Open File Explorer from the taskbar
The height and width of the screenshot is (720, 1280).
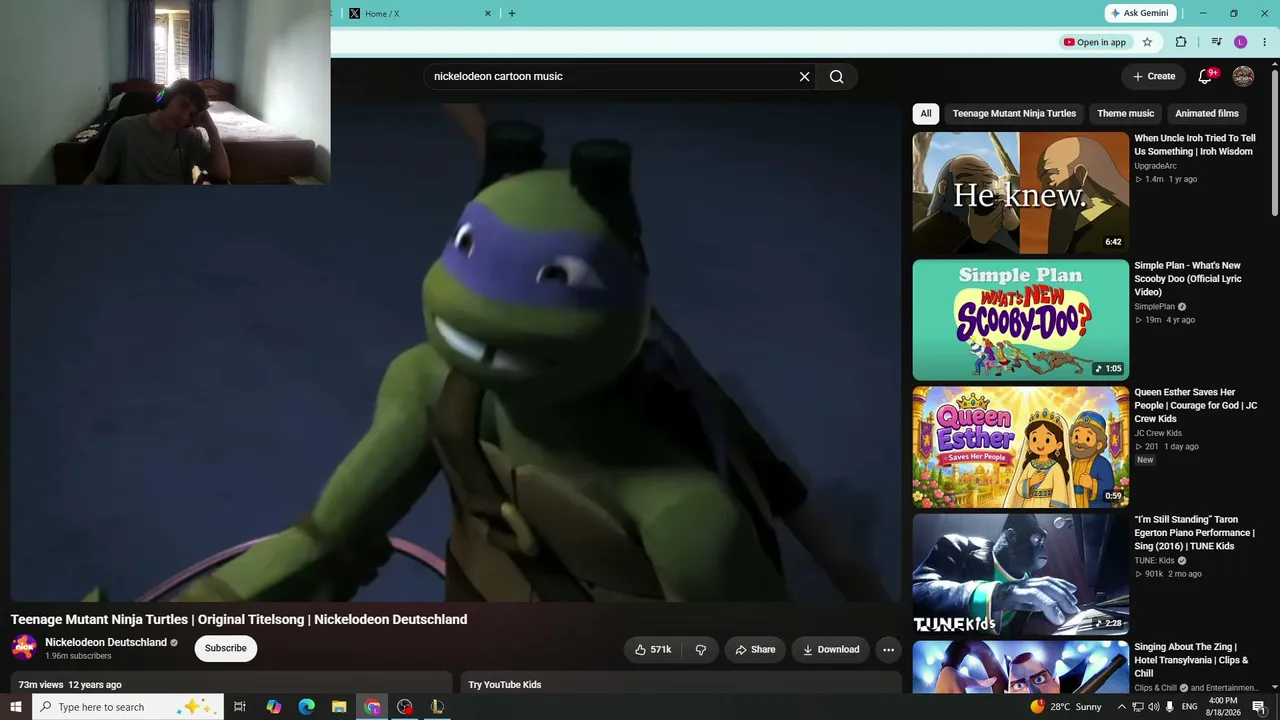[339, 707]
